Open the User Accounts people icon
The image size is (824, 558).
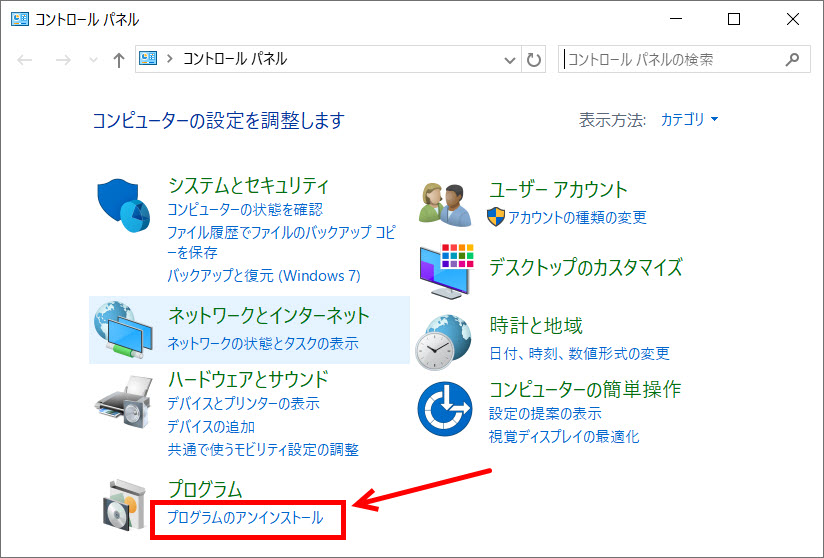pyautogui.click(x=445, y=205)
